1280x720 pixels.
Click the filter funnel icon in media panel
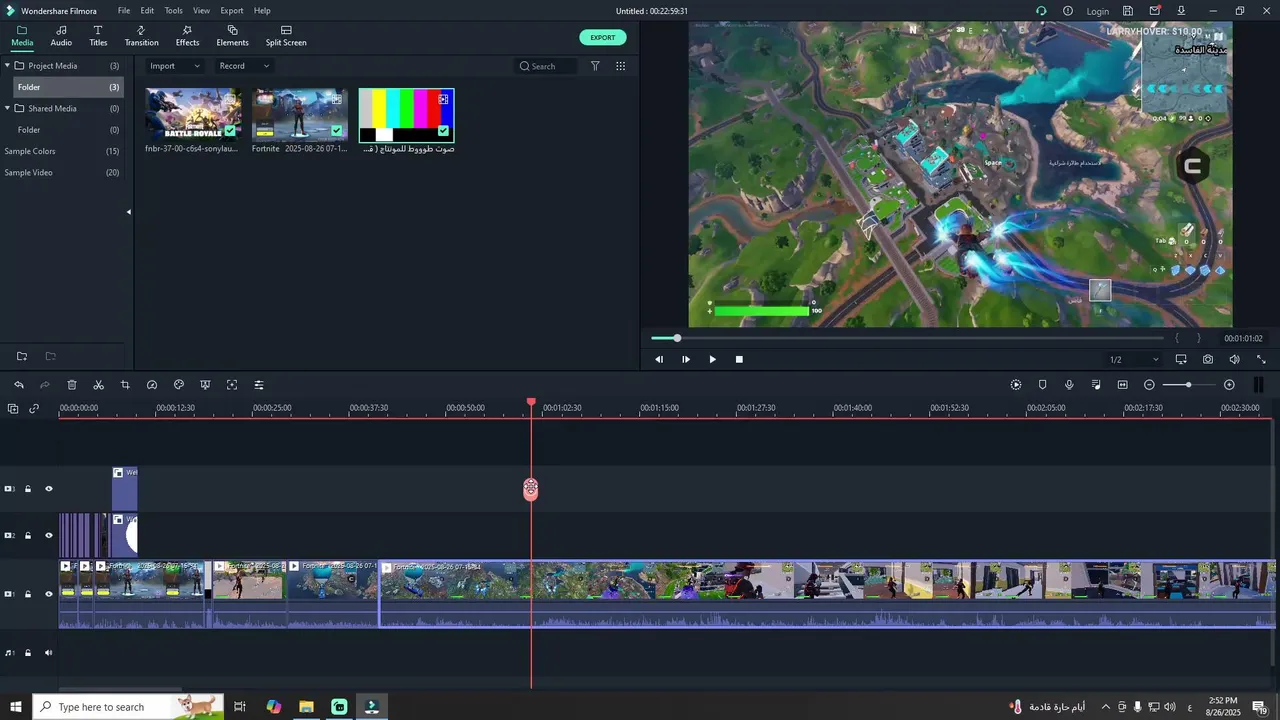pos(595,66)
